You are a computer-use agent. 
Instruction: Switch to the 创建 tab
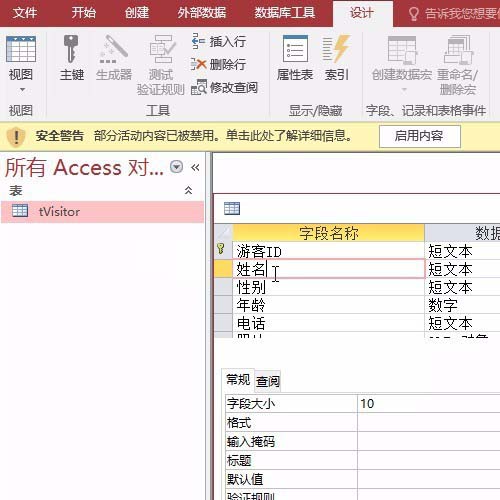click(137, 13)
